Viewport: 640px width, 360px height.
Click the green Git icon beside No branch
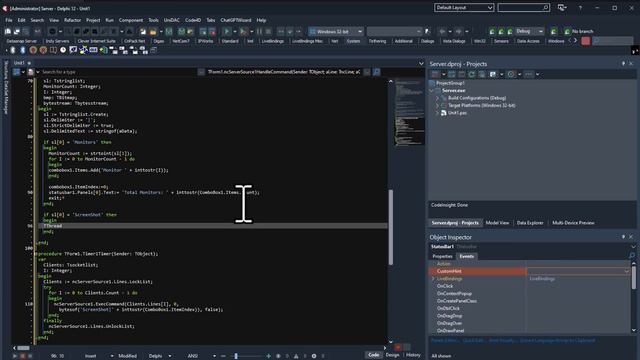[x=567, y=31]
